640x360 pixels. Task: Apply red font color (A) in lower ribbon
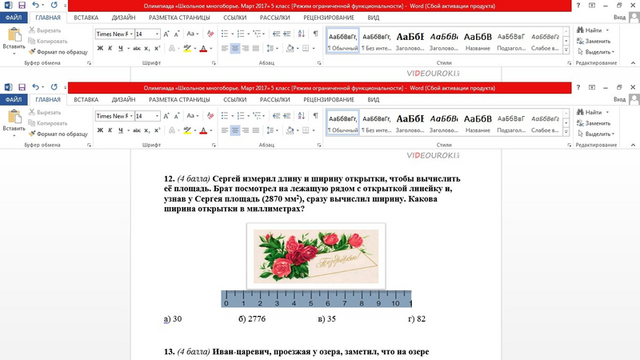tap(203, 130)
